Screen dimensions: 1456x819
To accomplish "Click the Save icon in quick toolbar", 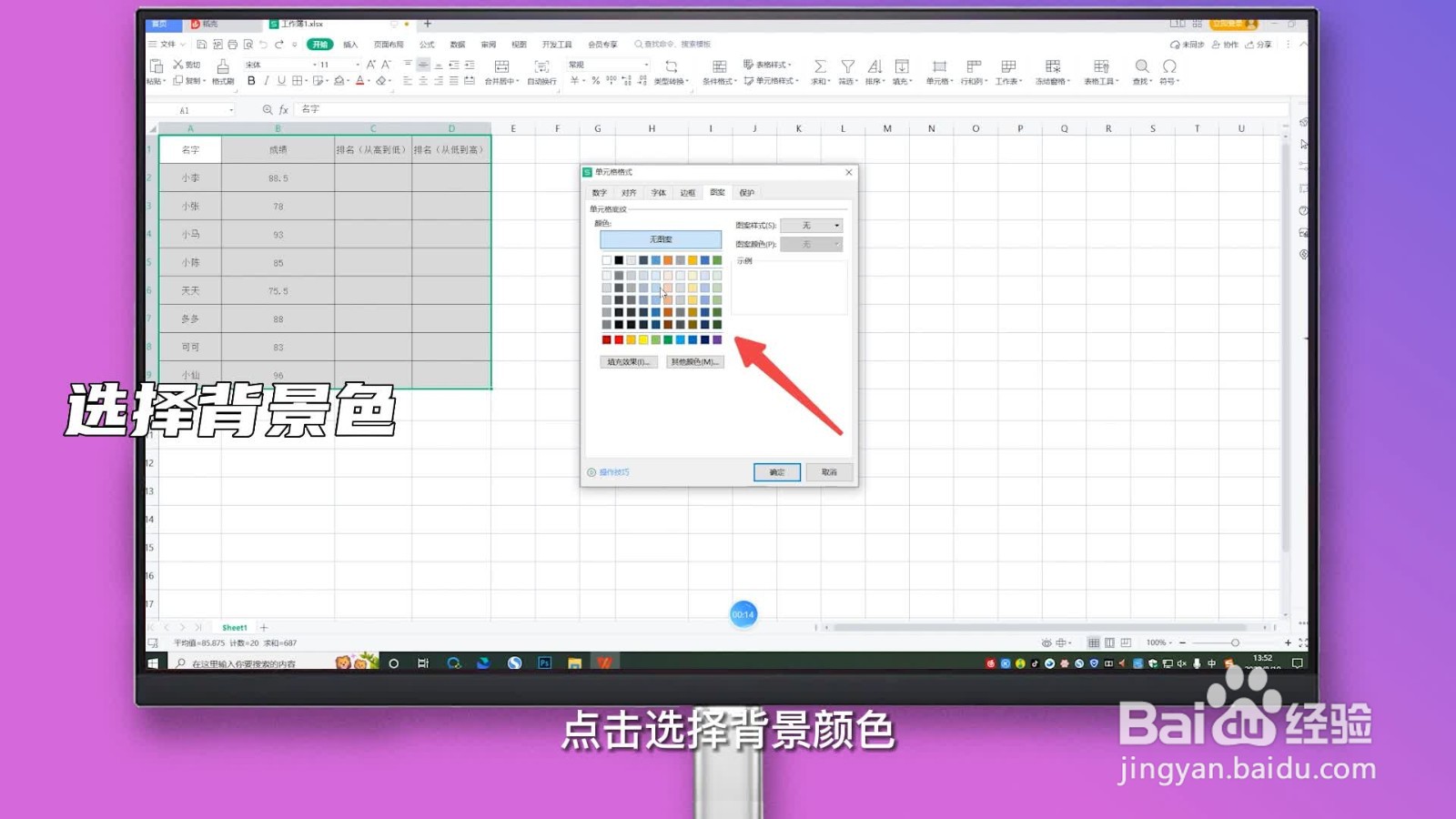I will coord(201,44).
